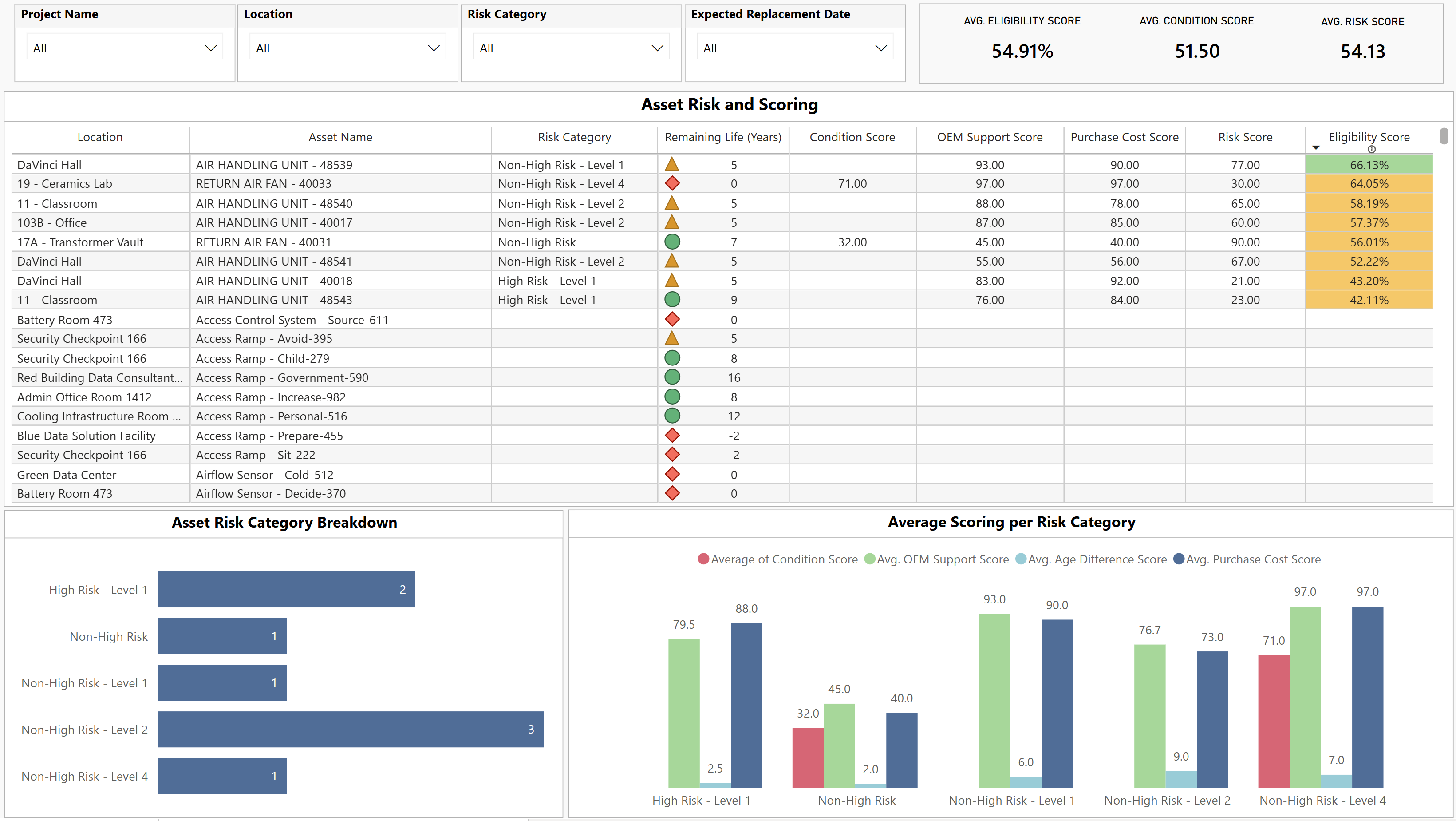
Task: Click red diamond icon for RETURN AIR FAN - 40033
Action: (x=672, y=183)
